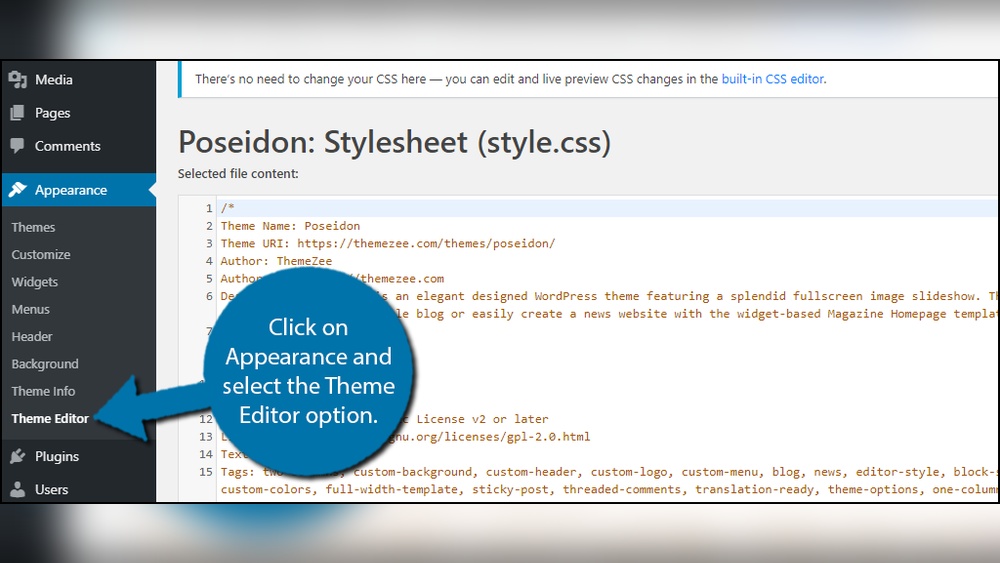Click the Media camera icon in sidebar
The width and height of the screenshot is (1000, 563).
coord(17,80)
